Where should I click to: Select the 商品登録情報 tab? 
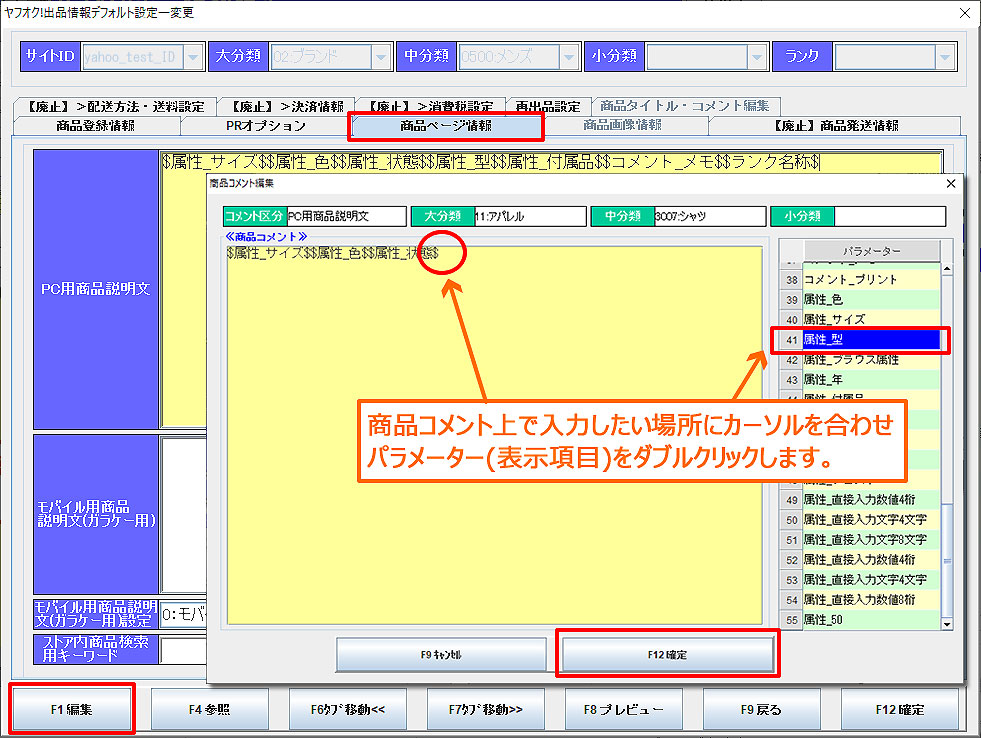pyautogui.click(x=96, y=126)
